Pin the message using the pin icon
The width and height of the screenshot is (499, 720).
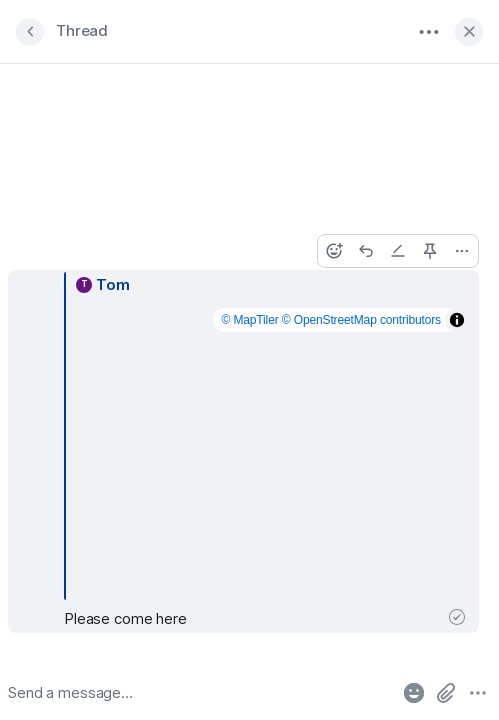click(430, 251)
